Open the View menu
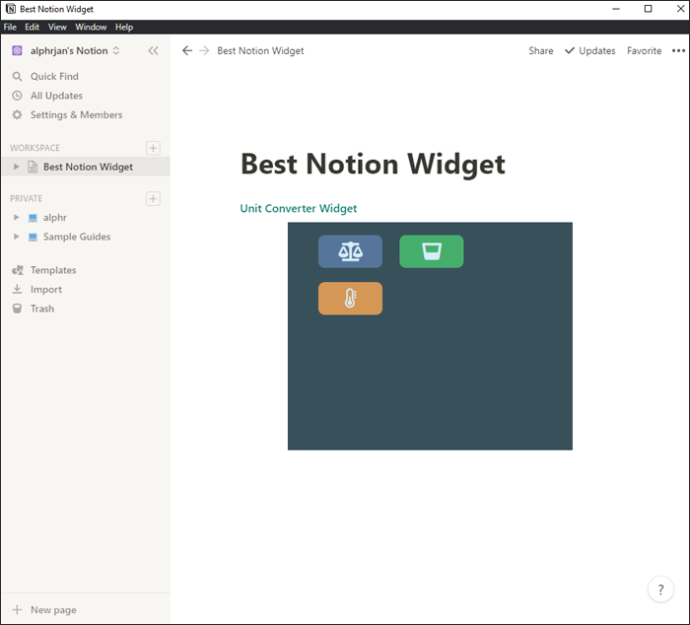The height and width of the screenshot is (625, 690). pyautogui.click(x=57, y=27)
